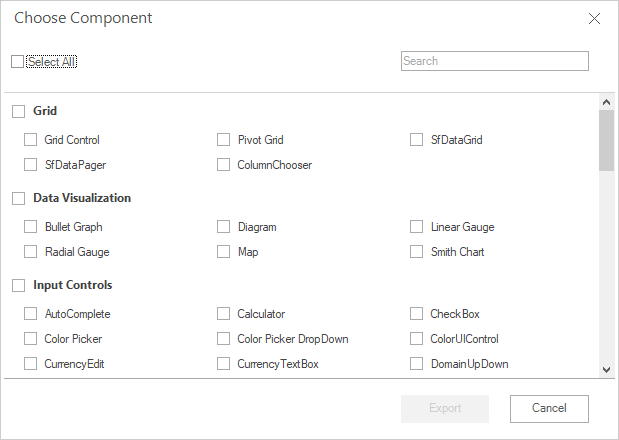
Task: Enable the Grid Control component
Action: pos(31,140)
